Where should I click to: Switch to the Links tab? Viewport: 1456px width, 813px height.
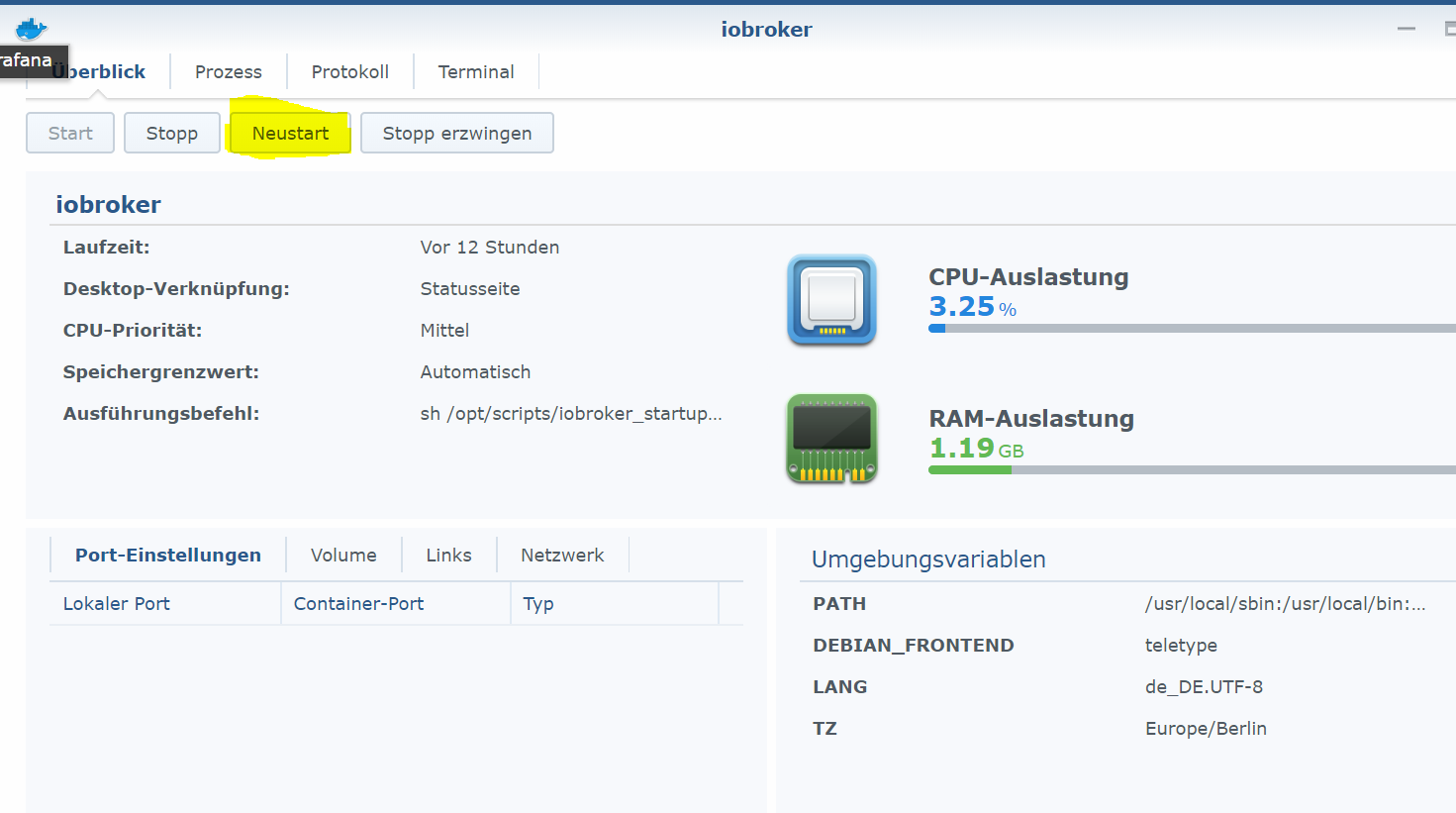coord(448,556)
